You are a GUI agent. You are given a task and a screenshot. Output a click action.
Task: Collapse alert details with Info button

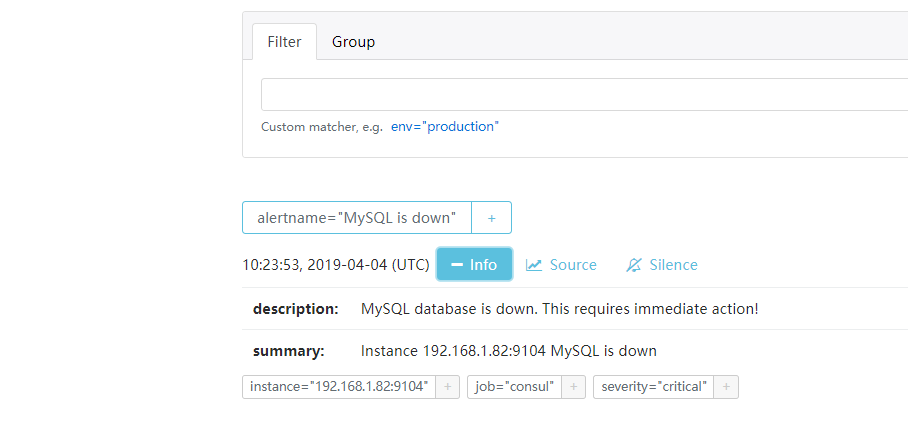tap(474, 264)
